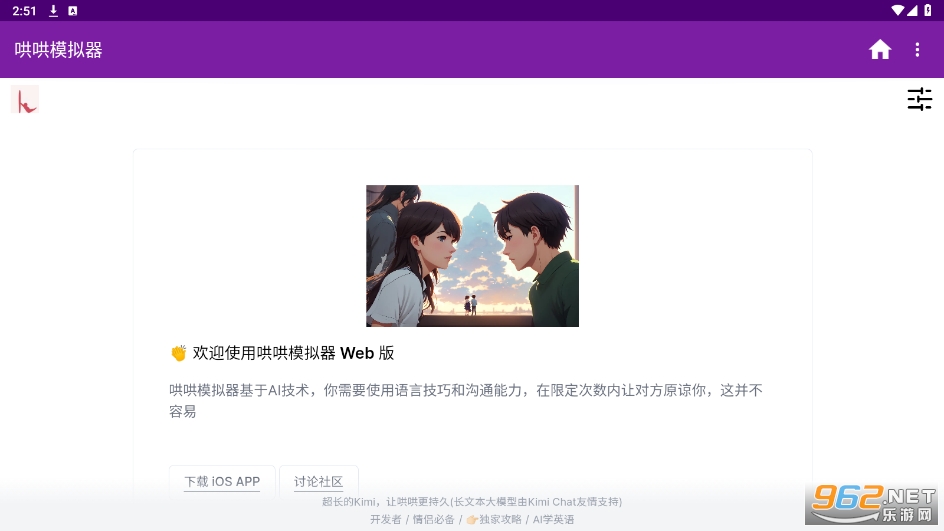Tap the home icon in the purple header
Image resolution: width=944 pixels, height=531 pixels.
pos(880,50)
